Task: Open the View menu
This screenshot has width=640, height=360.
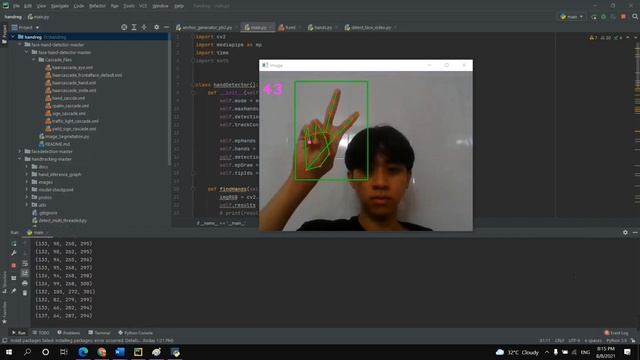Action: tap(41, 6)
